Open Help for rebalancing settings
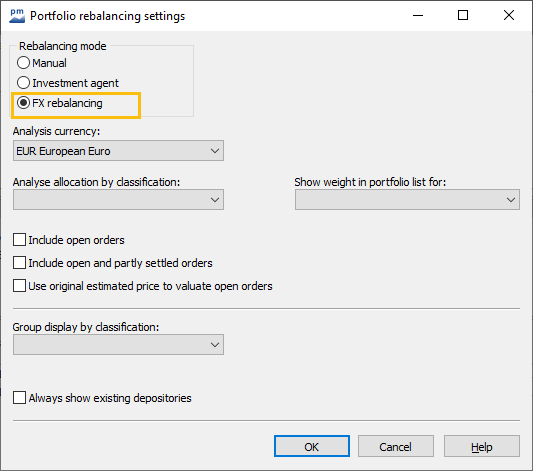Viewport: 533px width, 471px height. 482,446
